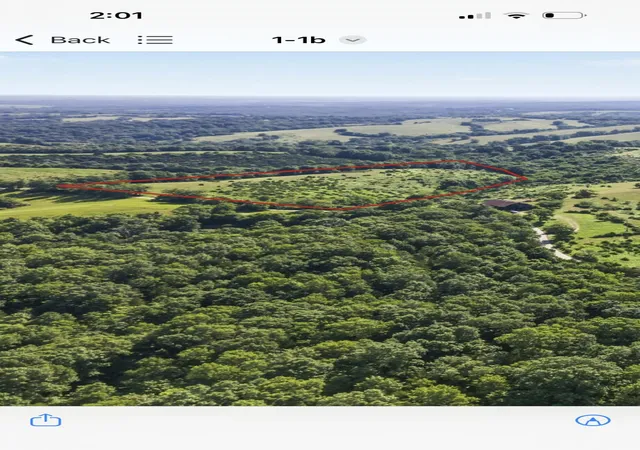Viewport: 640px width, 450px height.
Task: Tap the Back chevron arrow
Action: click(x=24, y=40)
